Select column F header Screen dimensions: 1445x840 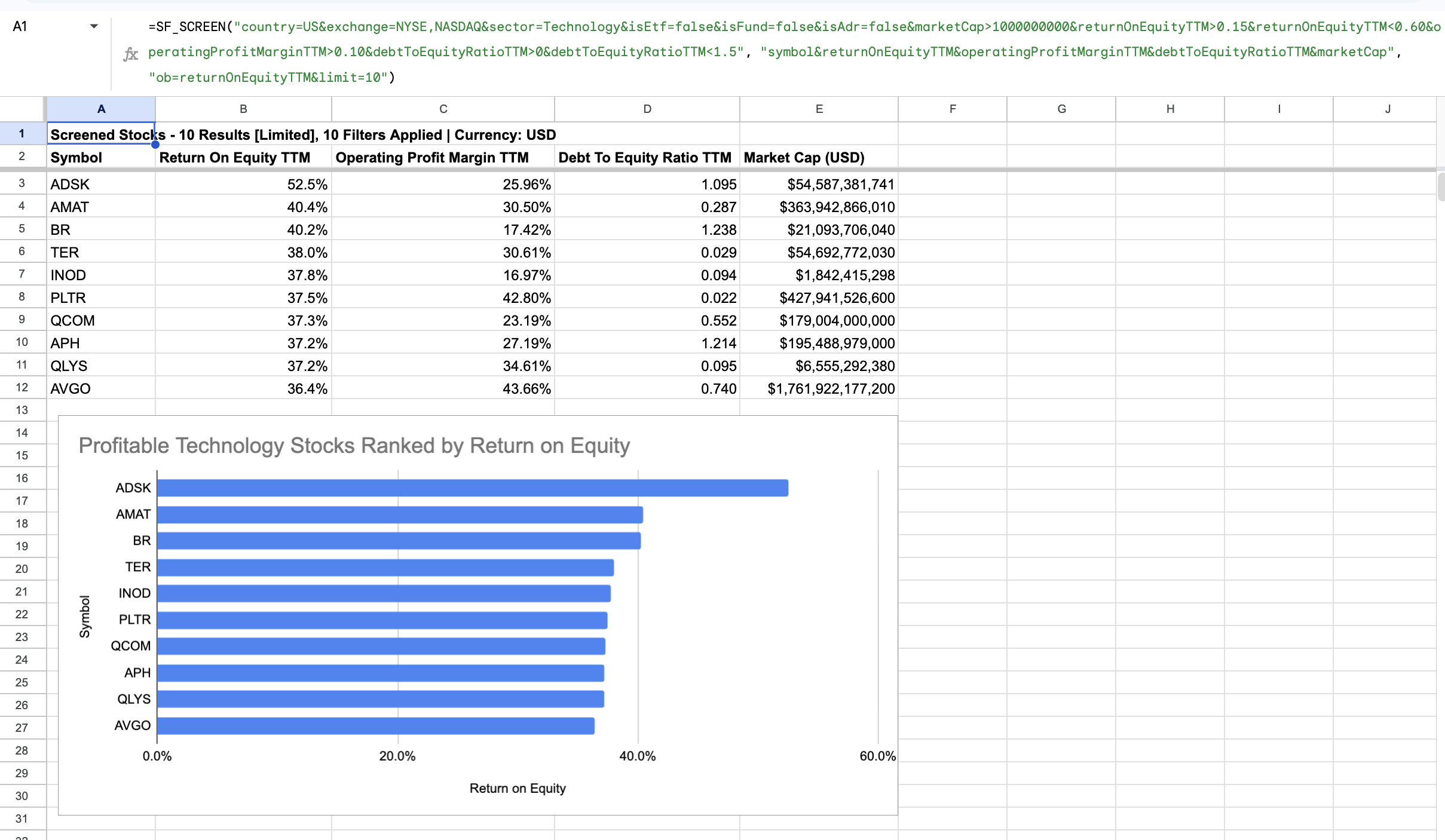[x=953, y=109]
